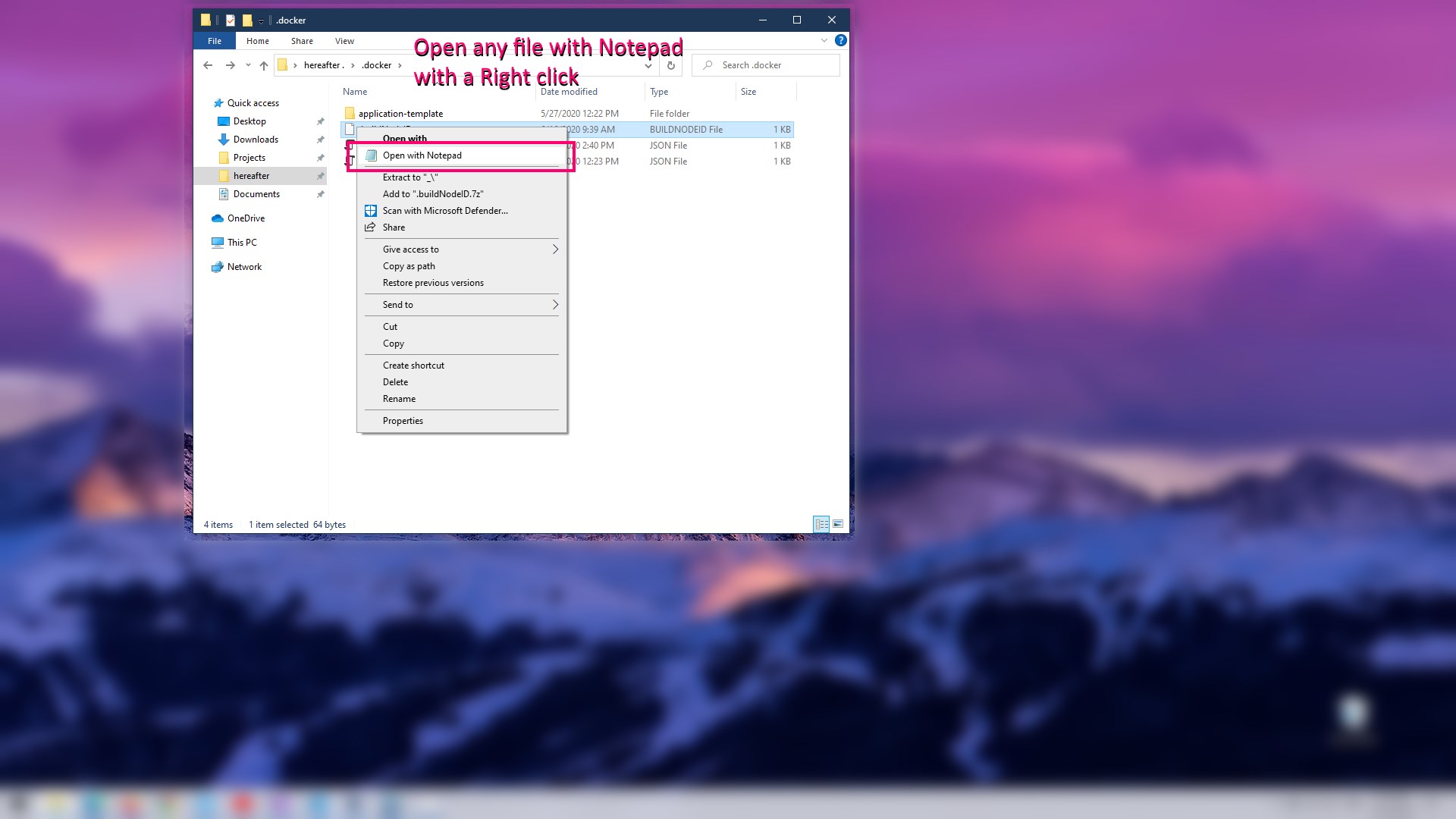Sort files by the Date modified column
Viewport: 1456px width, 819px height.
point(567,91)
